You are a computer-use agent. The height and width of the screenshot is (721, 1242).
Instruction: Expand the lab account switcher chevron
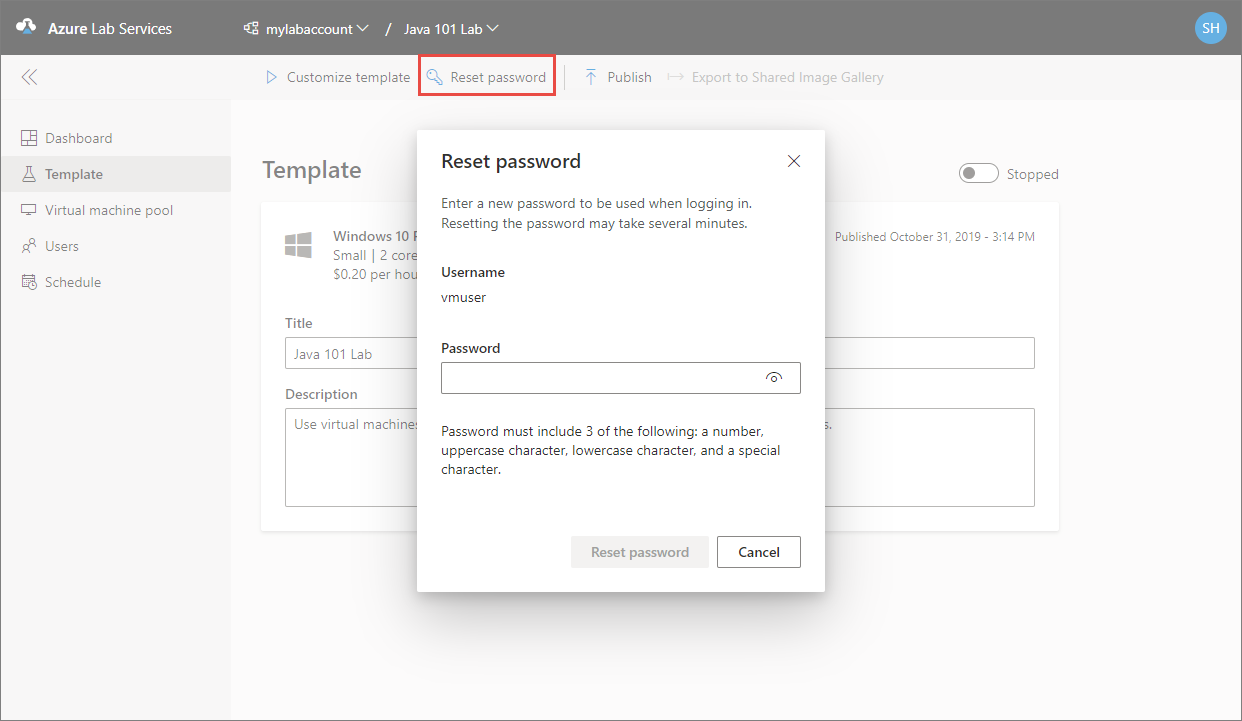tap(364, 28)
